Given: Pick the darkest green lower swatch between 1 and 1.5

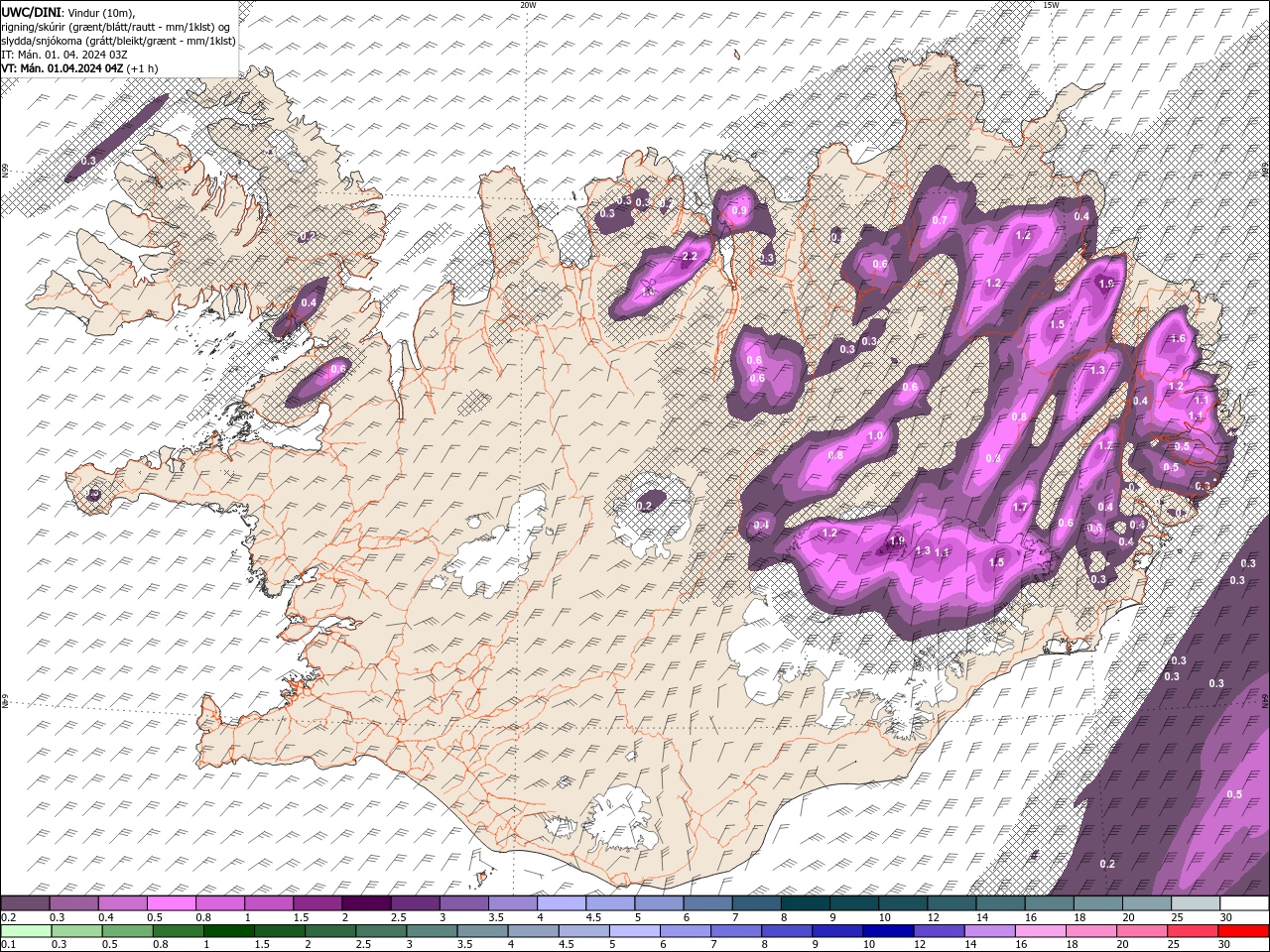Looking at the screenshot, I should click(x=229, y=931).
